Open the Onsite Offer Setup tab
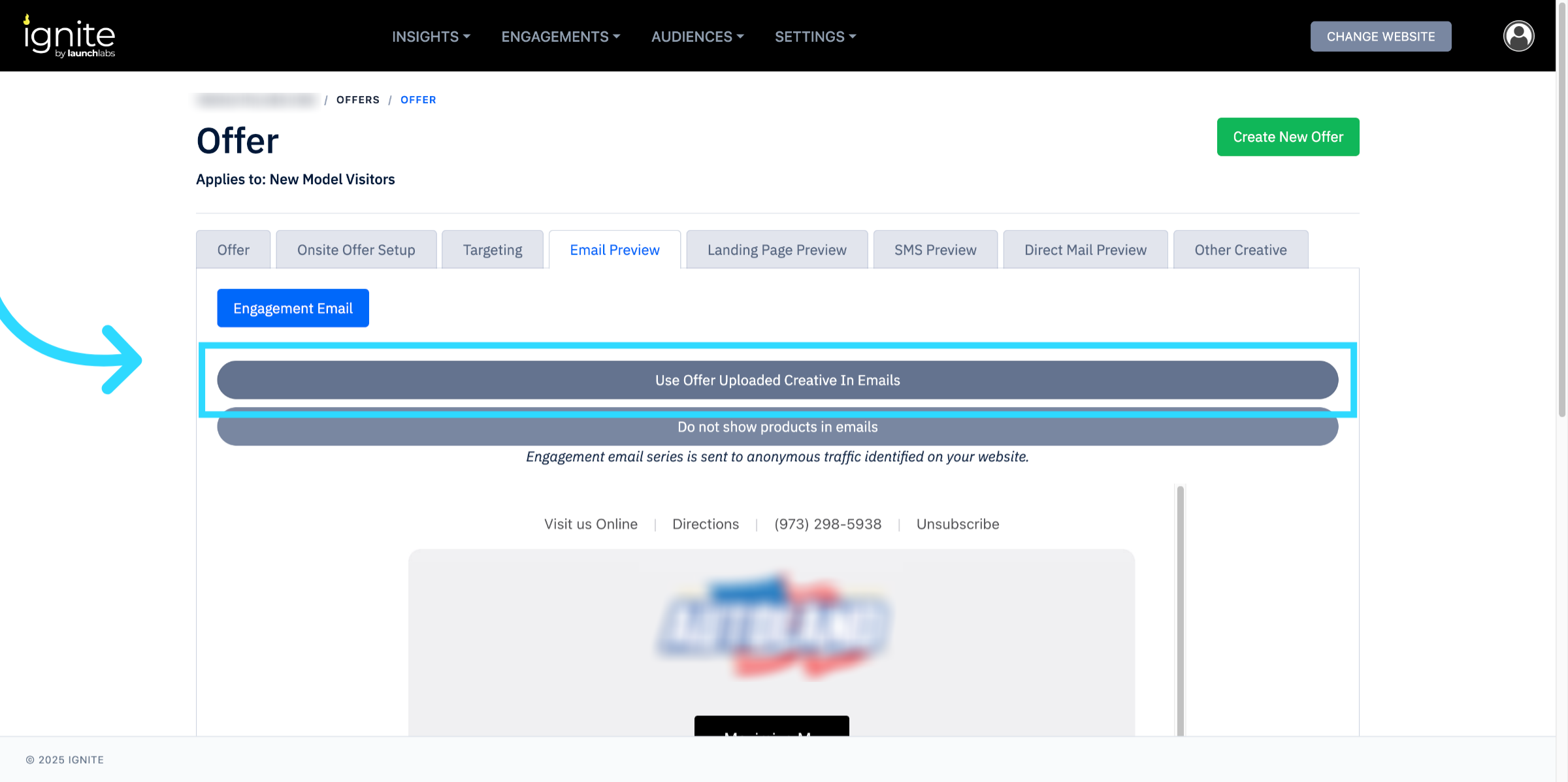This screenshot has height=782, width=1568. point(356,250)
